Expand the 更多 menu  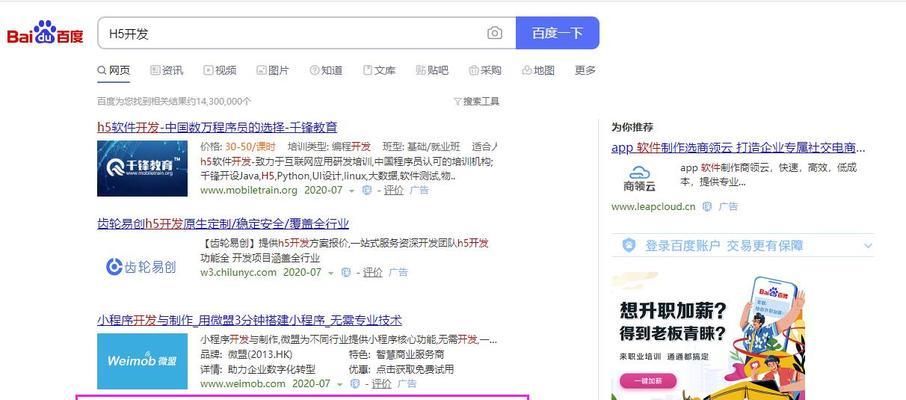click(585, 71)
